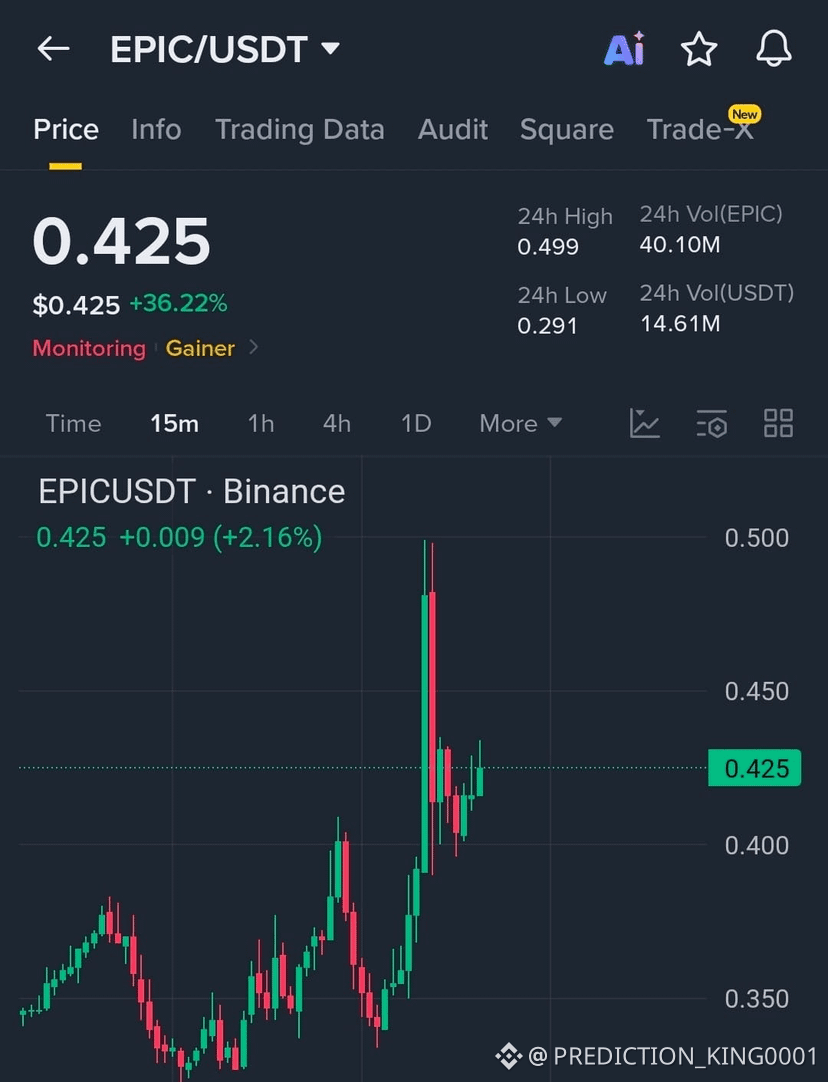Open the AI assistant icon
Viewport: 828px width, 1082px height.
coord(624,49)
